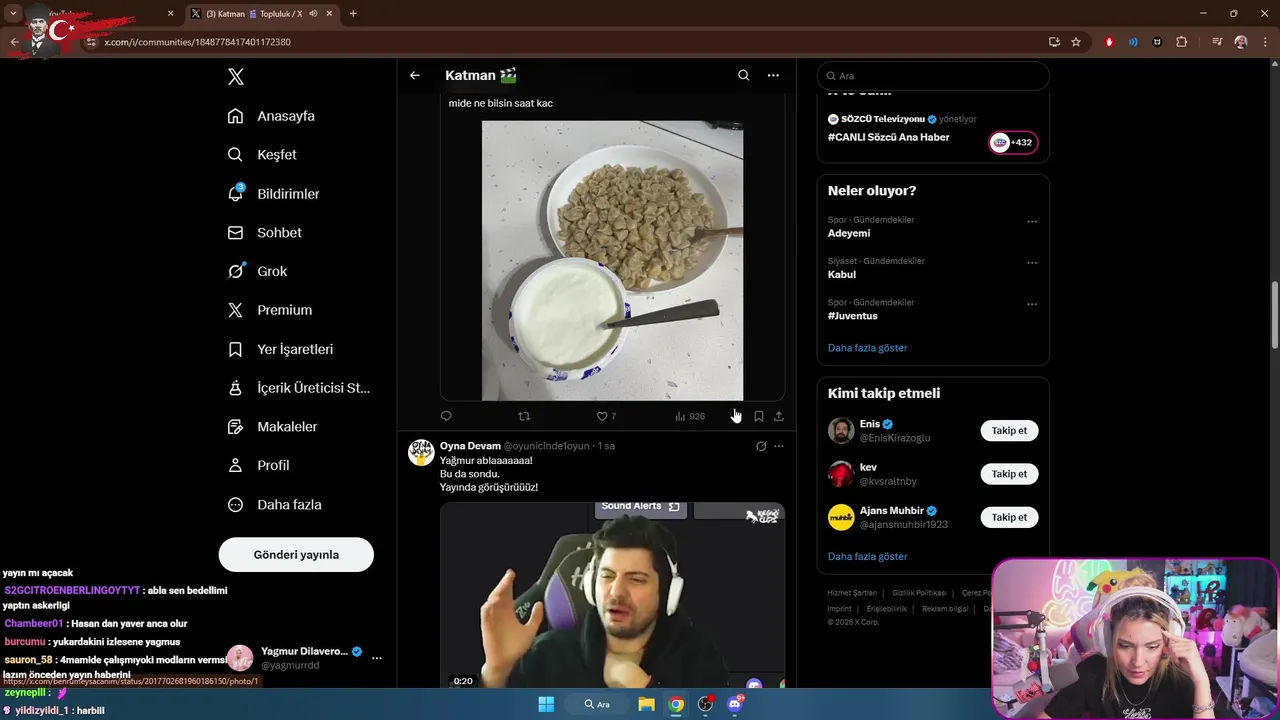Follow kev with Takip et

point(1009,474)
